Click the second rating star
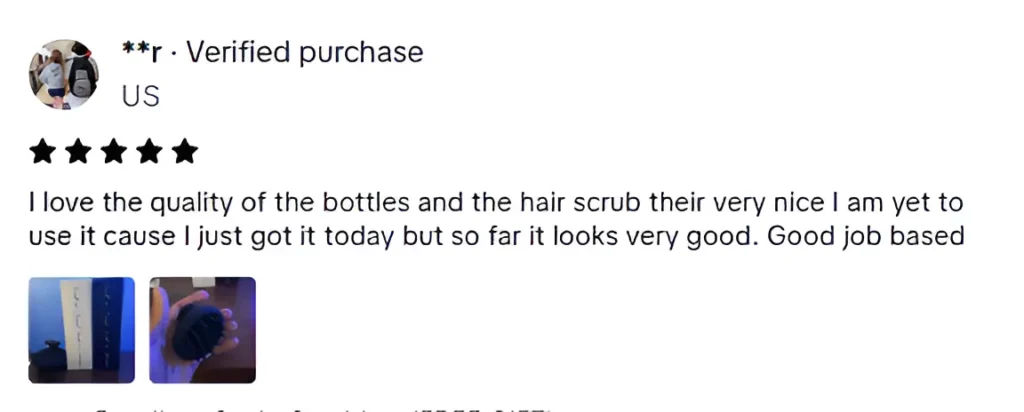Screen dimensions: 1024x412 pyautogui.click(x=78, y=152)
